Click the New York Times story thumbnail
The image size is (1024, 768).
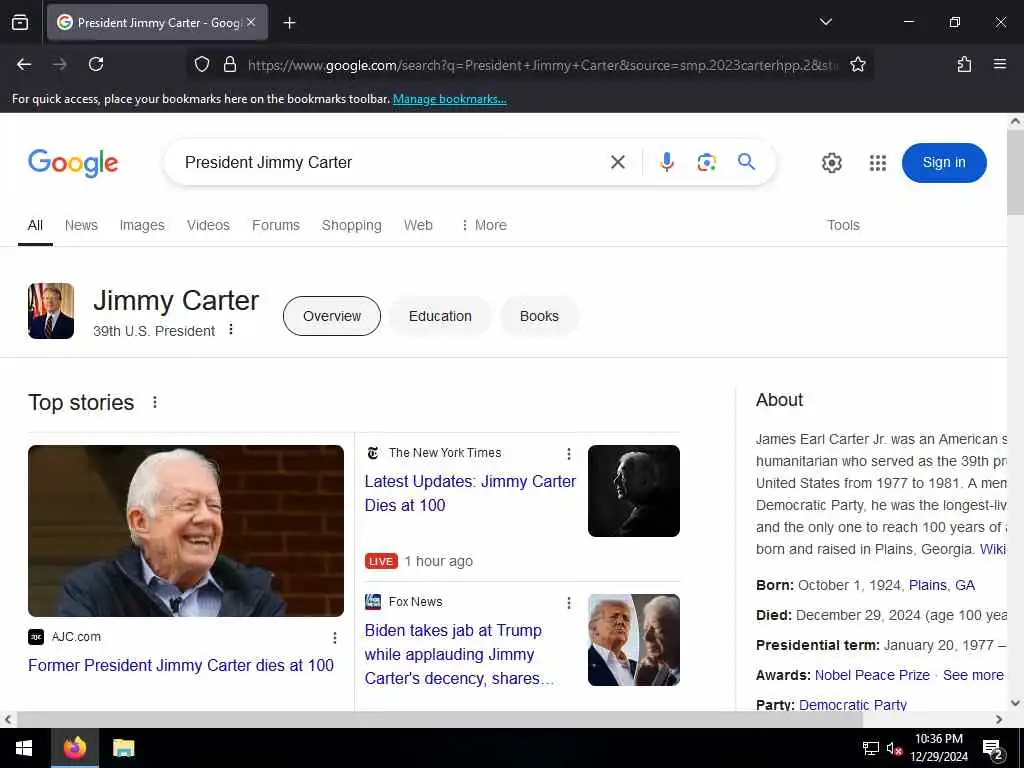tap(633, 491)
